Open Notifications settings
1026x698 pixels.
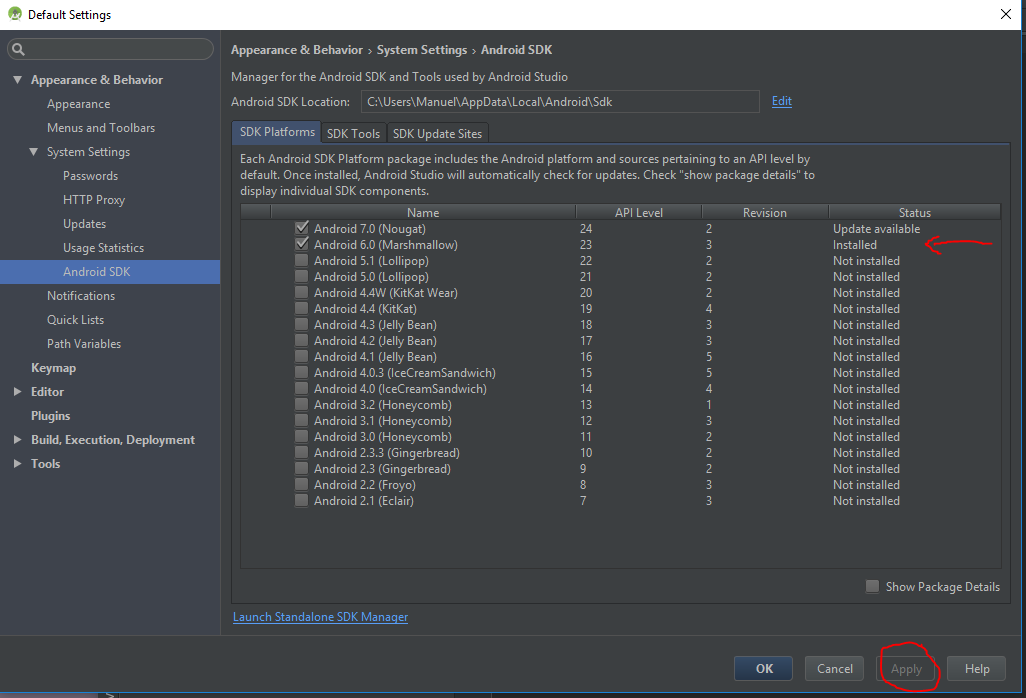[x=80, y=296]
